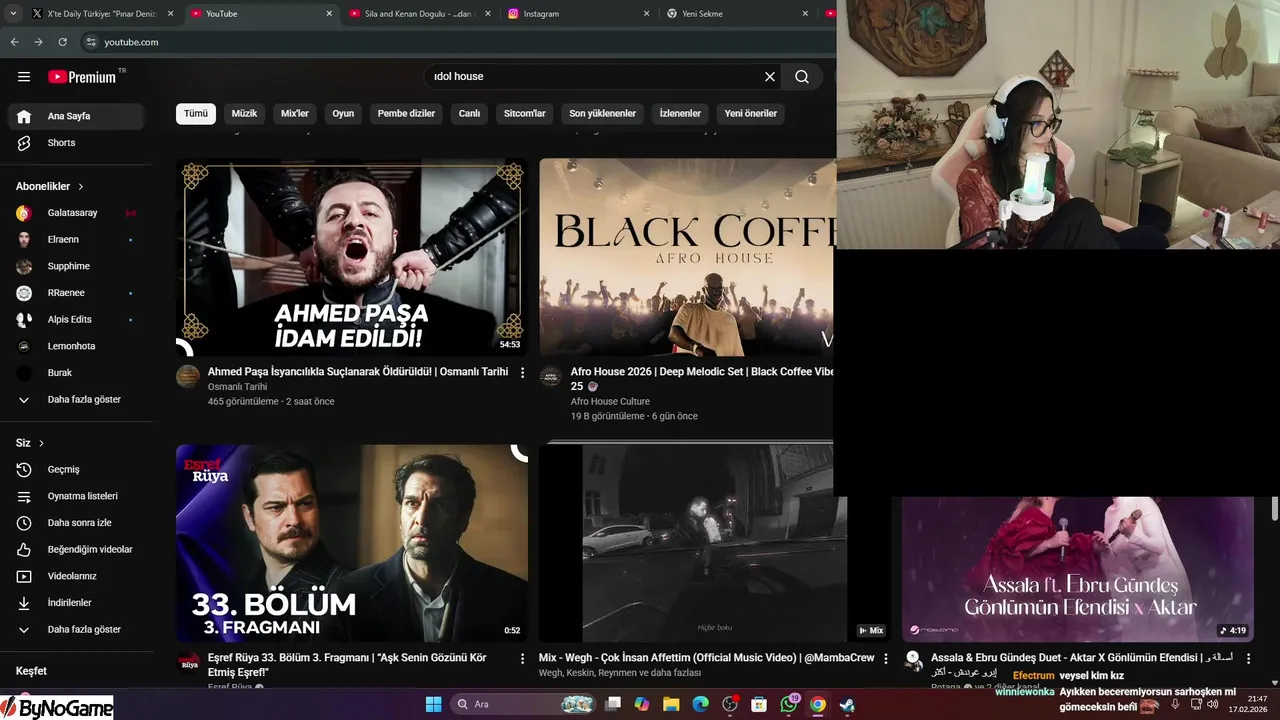Screen dimensions: 1280x720
Task: Open the Windows Start menu
Action: click(x=433, y=705)
